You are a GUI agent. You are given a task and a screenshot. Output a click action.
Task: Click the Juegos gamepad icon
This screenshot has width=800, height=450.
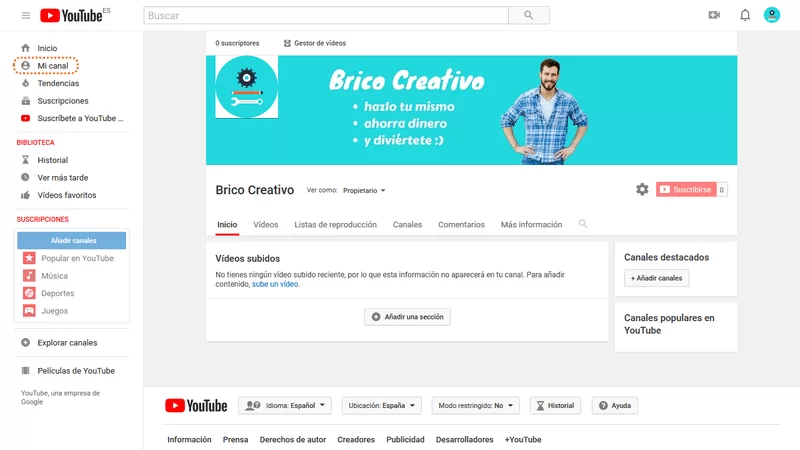tap(29, 311)
